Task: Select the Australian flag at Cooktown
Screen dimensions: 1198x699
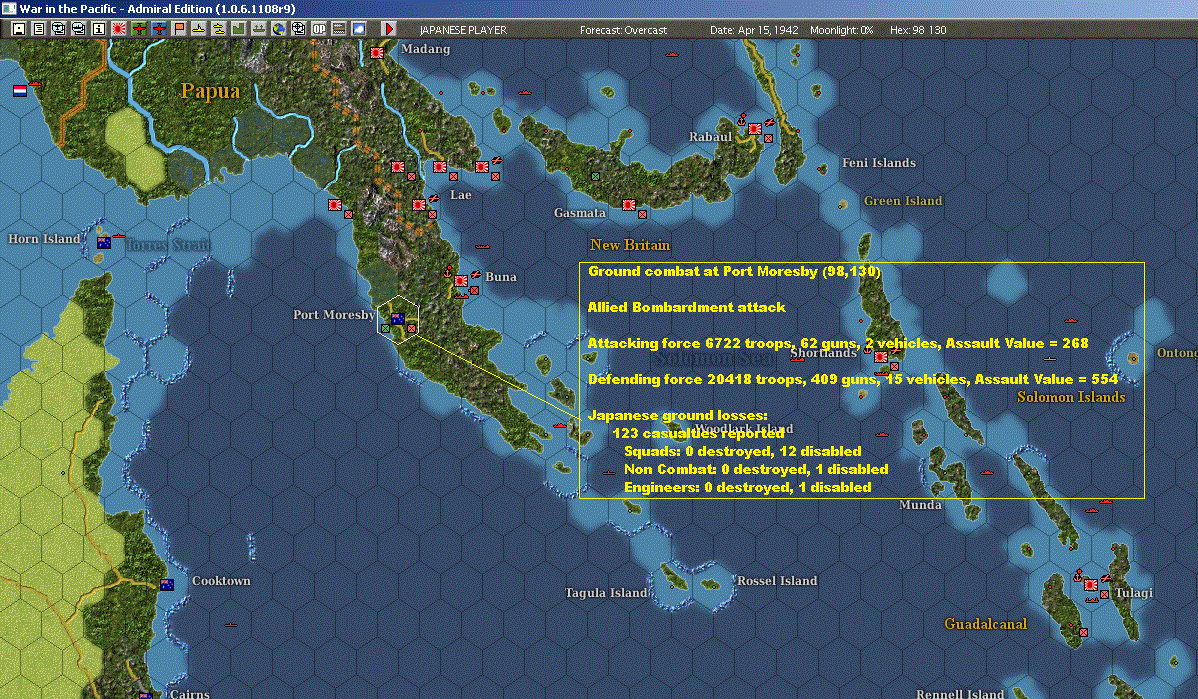Action: point(167,584)
